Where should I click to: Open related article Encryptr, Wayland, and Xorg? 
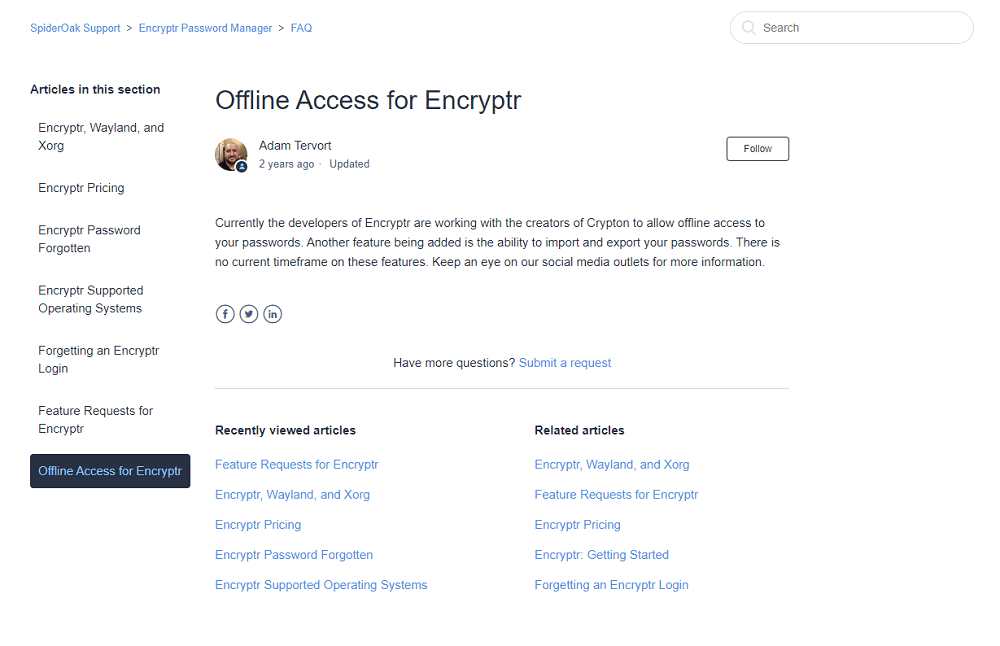[612, 464]
